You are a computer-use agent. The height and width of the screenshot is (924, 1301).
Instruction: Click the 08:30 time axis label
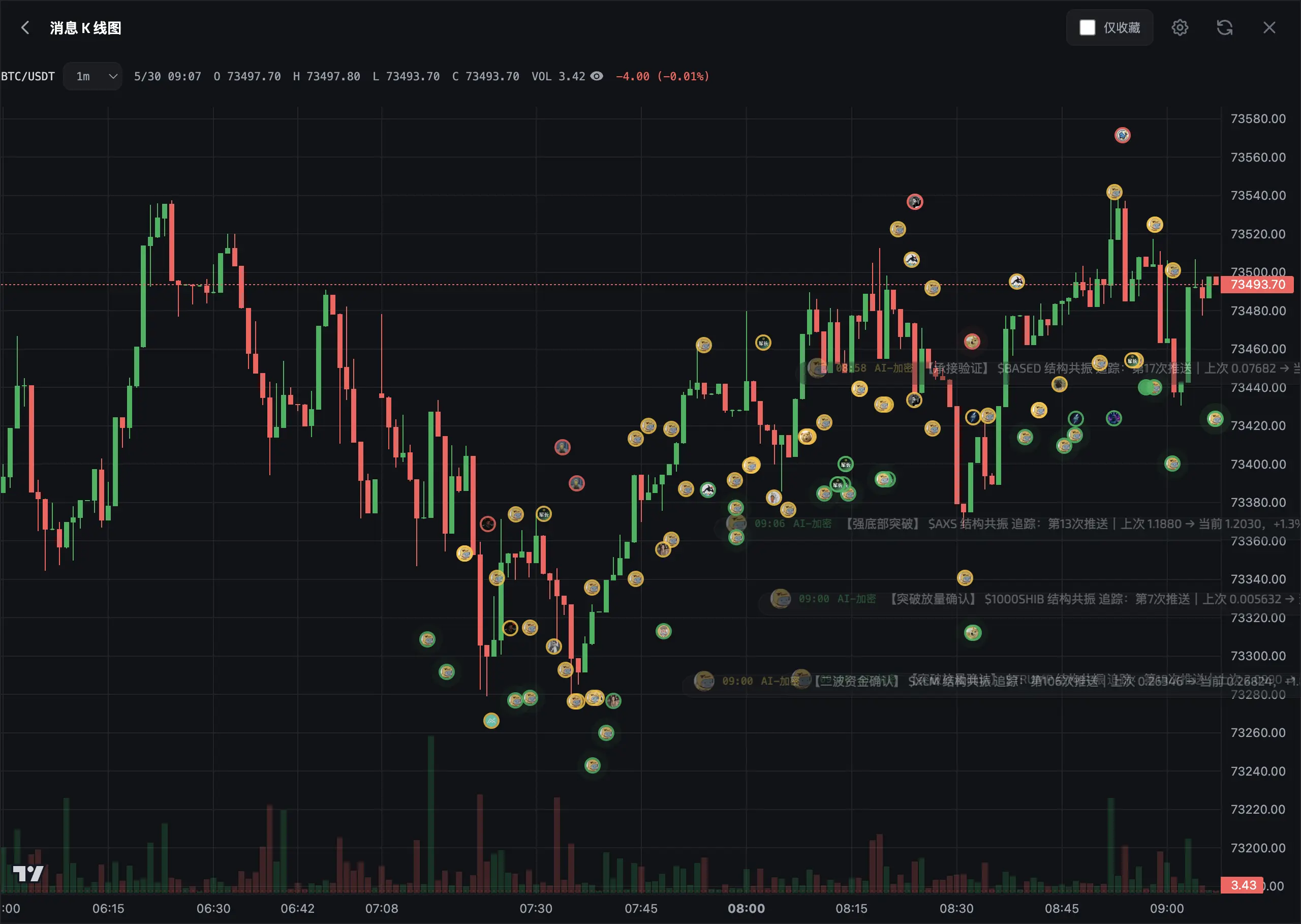coord(957,909)
